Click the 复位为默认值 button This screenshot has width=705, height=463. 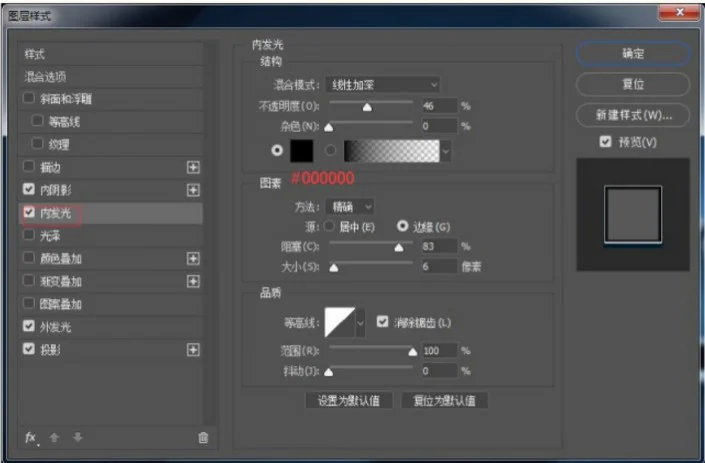click(444, 401)
